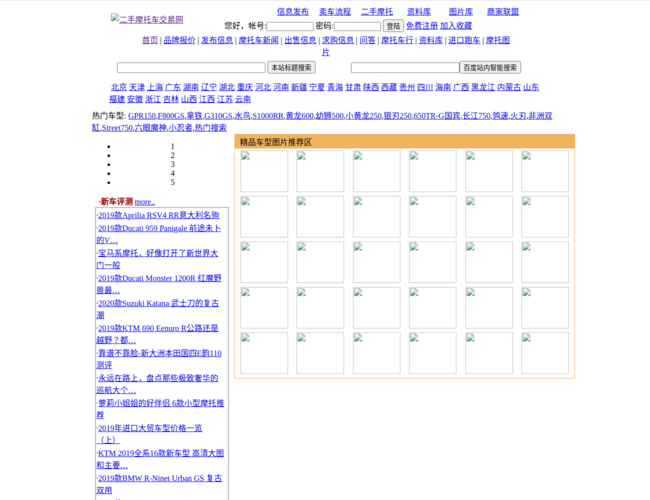Click the bottom-right thumbnail in the picture grid
Screen dimensions: 650x500
545,353
